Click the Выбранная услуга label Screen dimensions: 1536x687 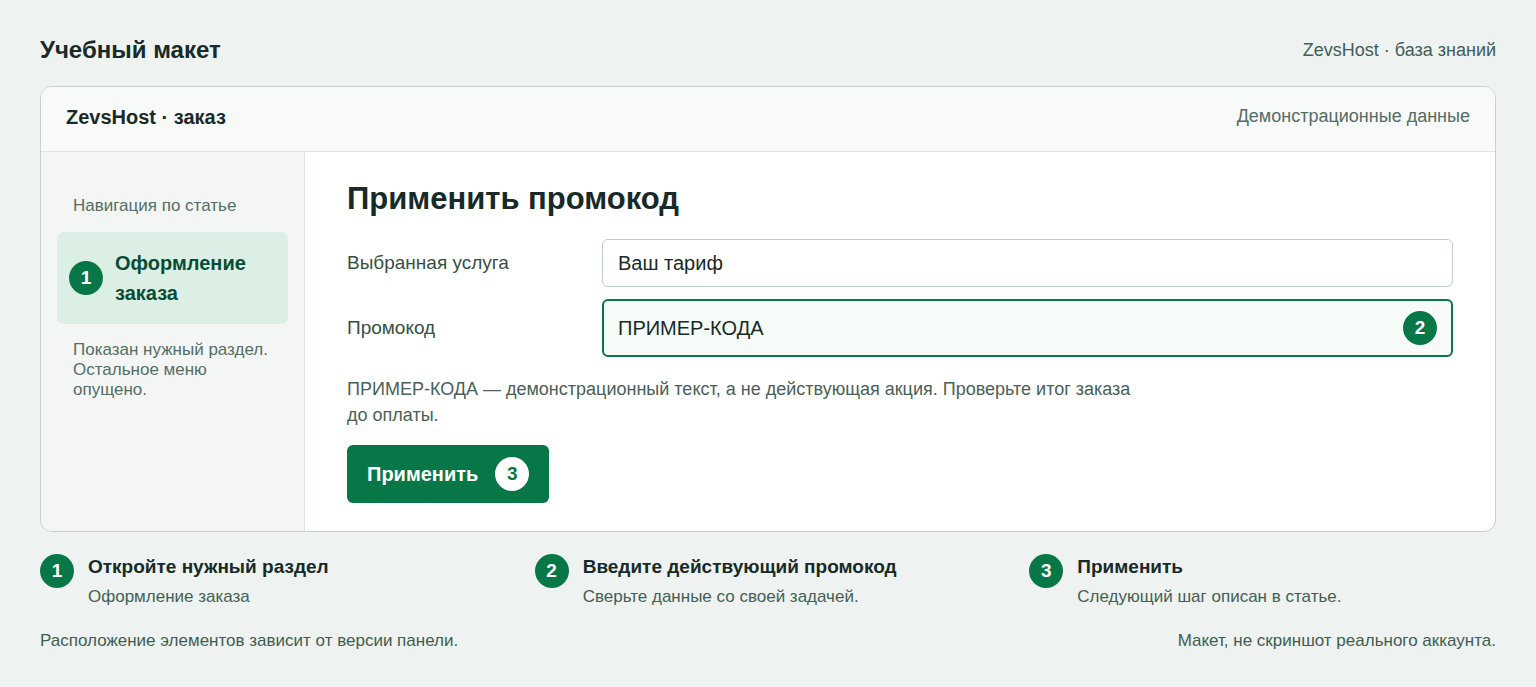point(428,263)
